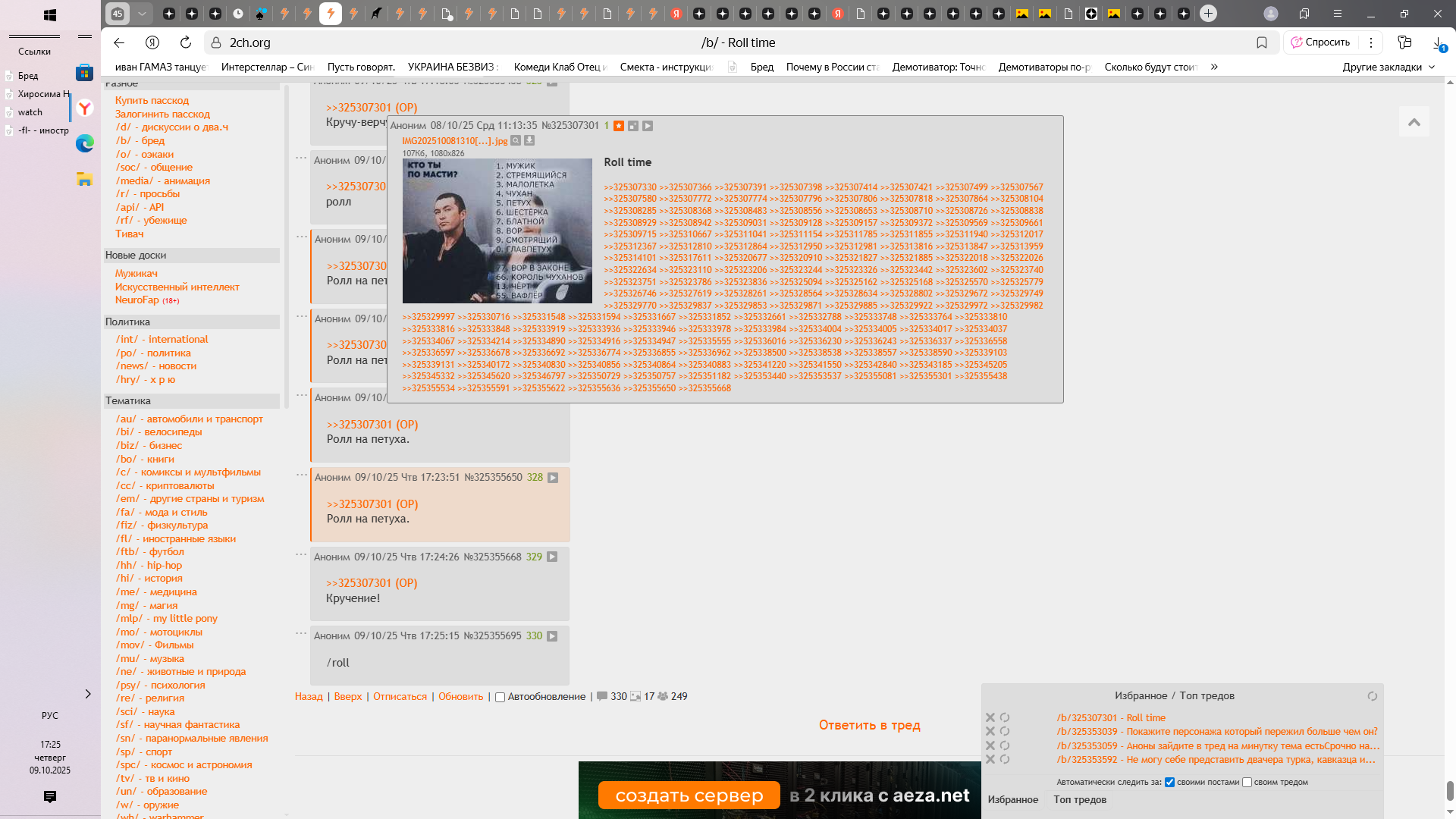
Task: Click Ответить в тред link
Action: point(869,725)
